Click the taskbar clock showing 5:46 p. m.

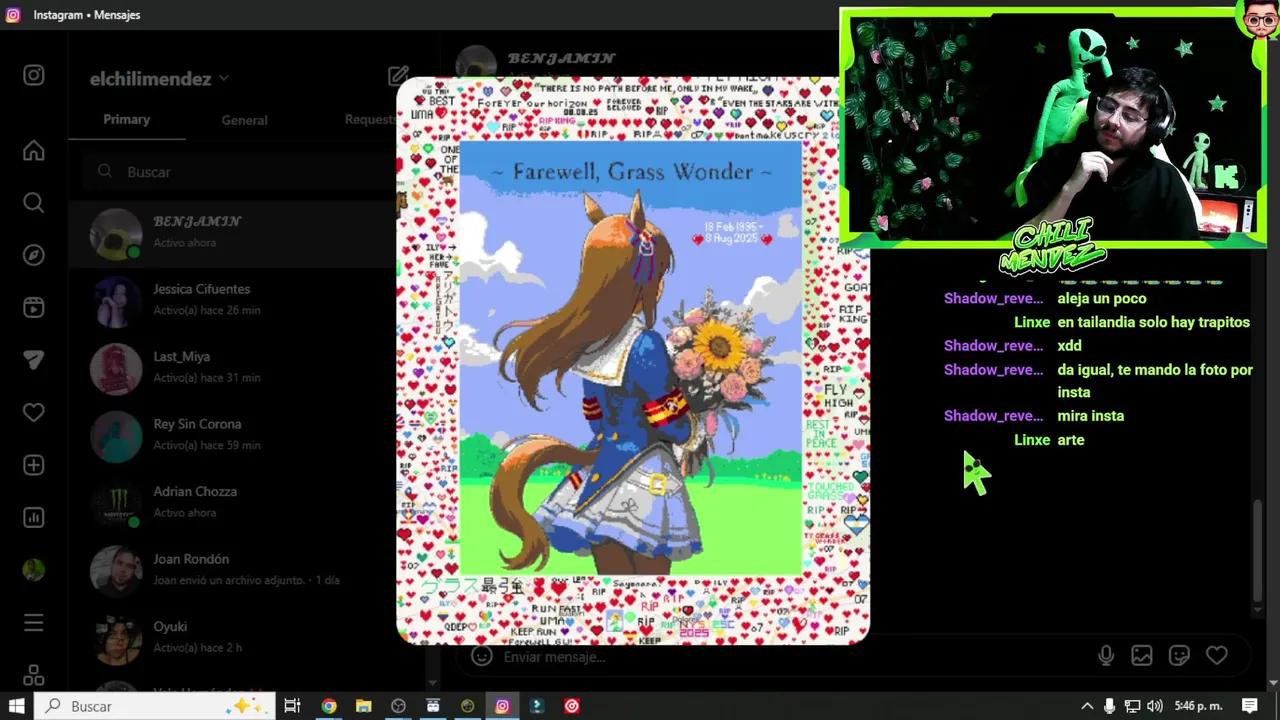click(x=1198, y=706)
